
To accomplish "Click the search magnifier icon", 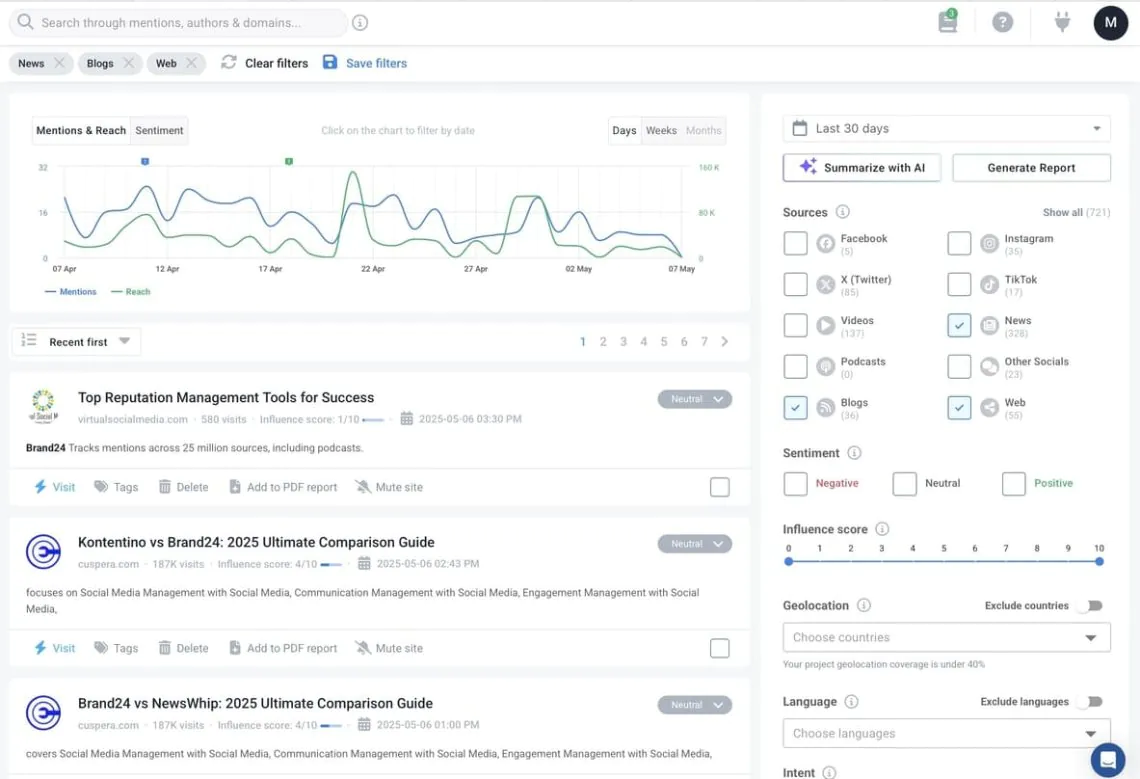I will [25, 22].
